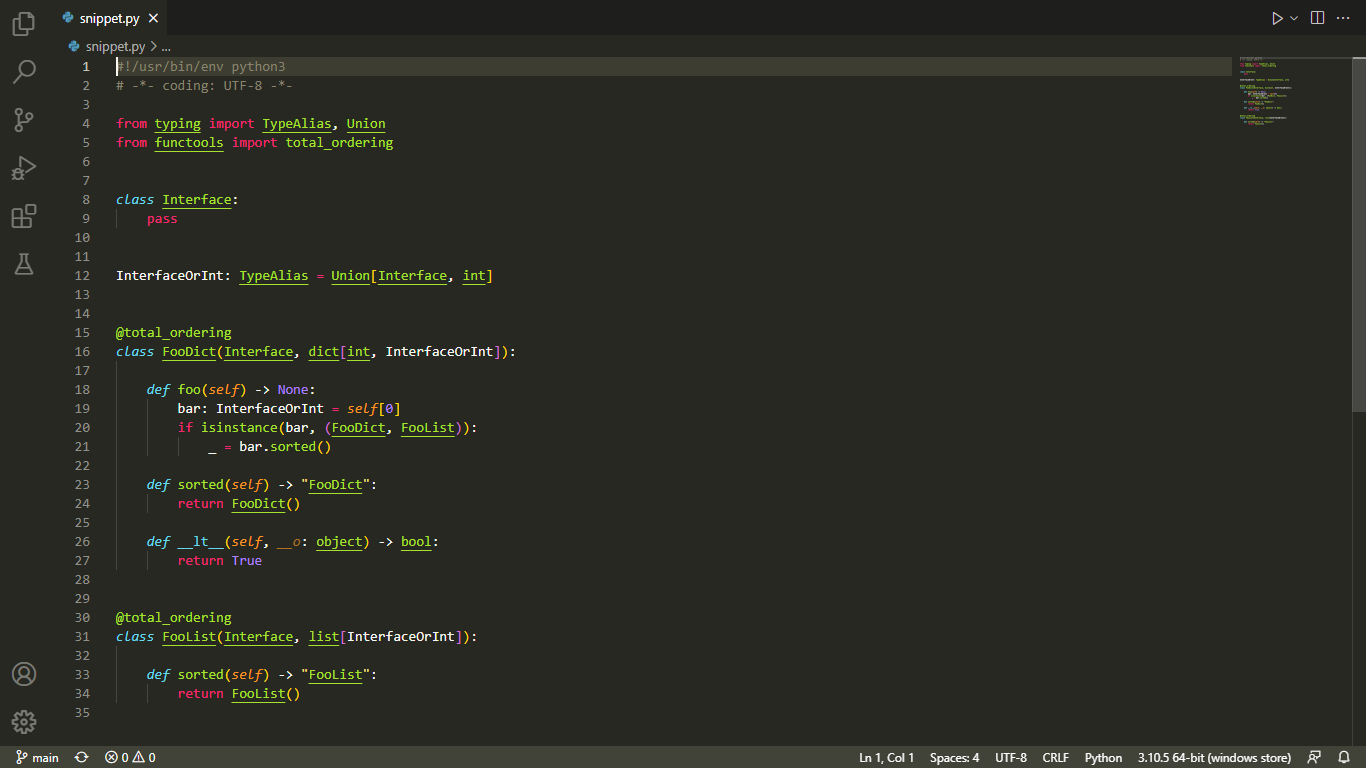Open the editor More Actions menu

pyautogui.click(x=1343, y=17)
